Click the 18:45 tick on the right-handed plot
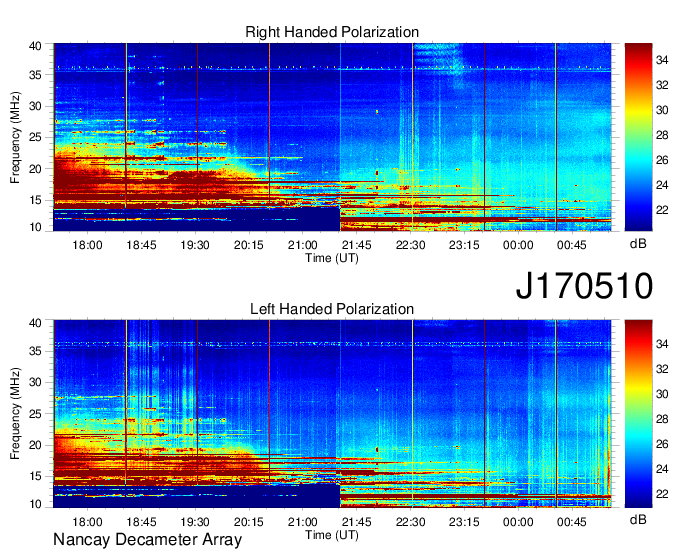Screen dimensions: 680x552 click(141, 245)
